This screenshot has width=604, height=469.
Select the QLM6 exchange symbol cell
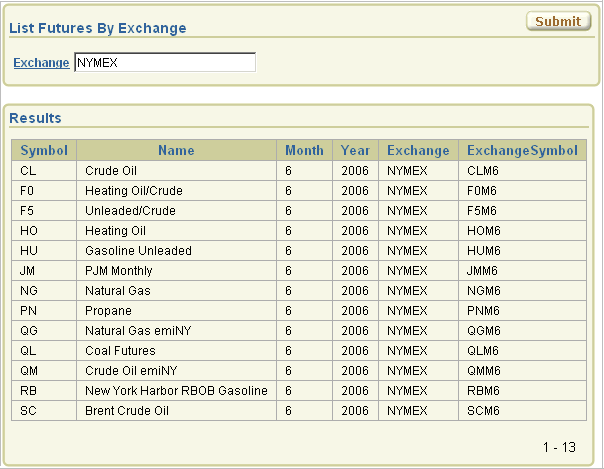point(522,351)
